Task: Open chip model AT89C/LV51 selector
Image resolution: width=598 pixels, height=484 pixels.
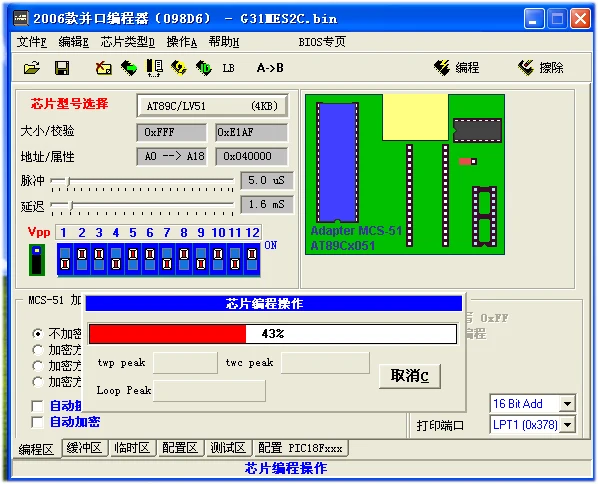Action: coord(212,106)
